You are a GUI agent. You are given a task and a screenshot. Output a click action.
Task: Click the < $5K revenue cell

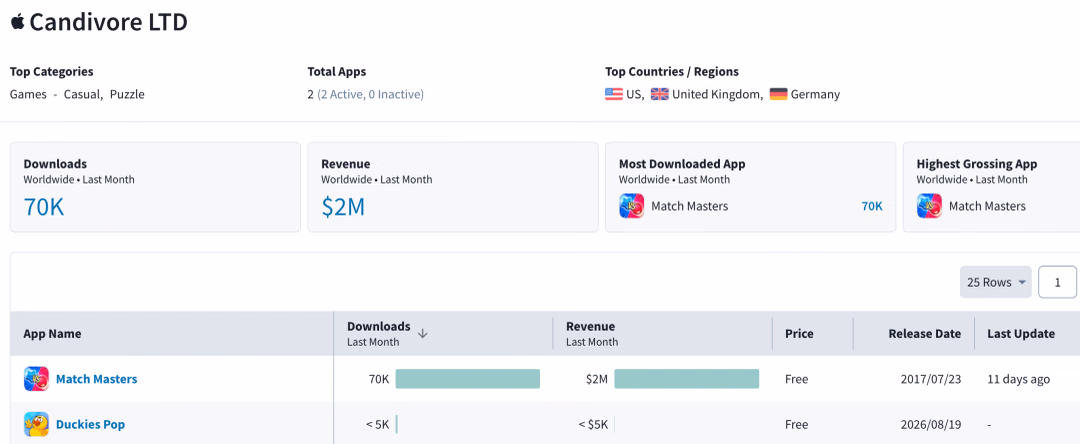593,424
